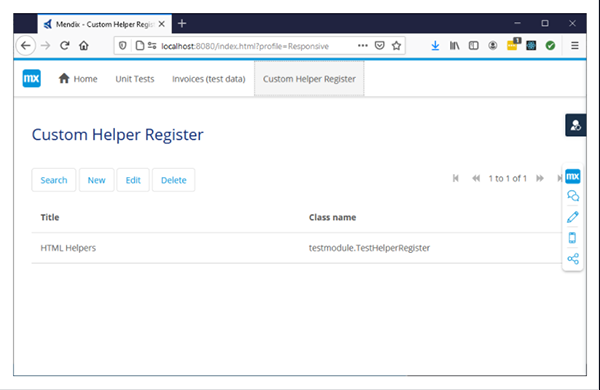Click the New button

click(96, 180)
